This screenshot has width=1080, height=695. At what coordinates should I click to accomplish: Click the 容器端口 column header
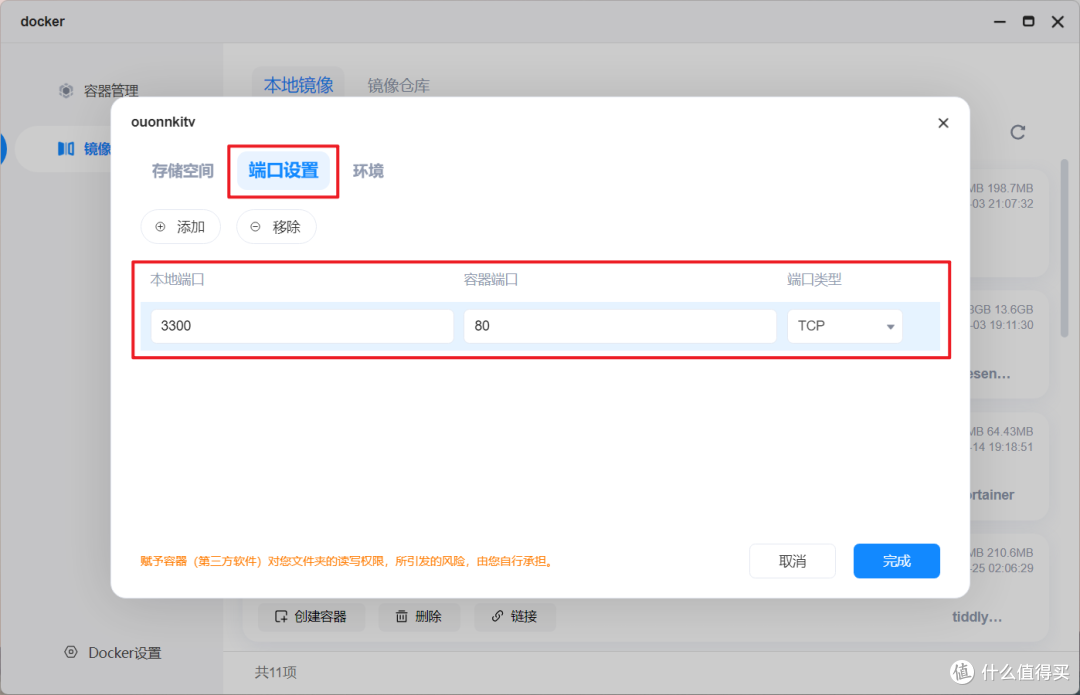pos(490,280)
